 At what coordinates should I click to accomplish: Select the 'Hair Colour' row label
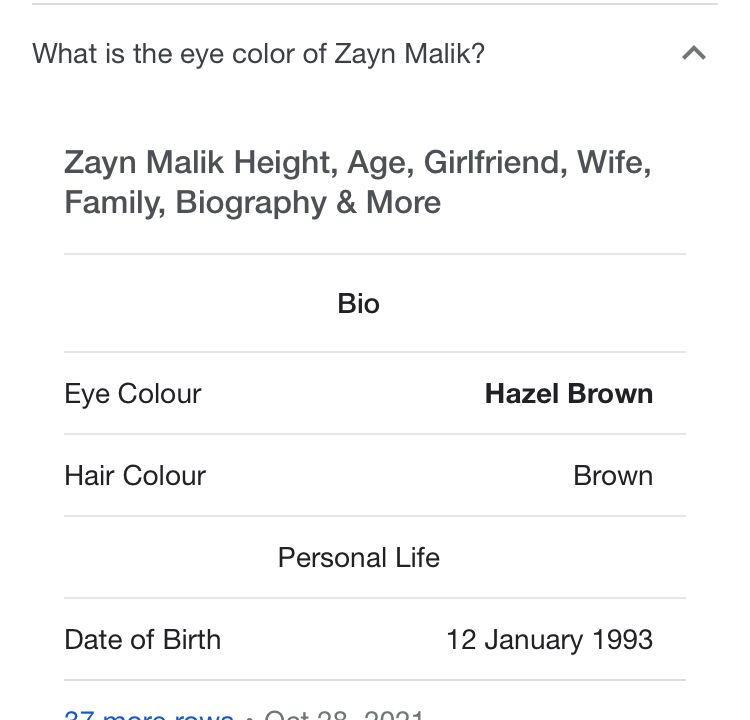[x=135, y=476]
